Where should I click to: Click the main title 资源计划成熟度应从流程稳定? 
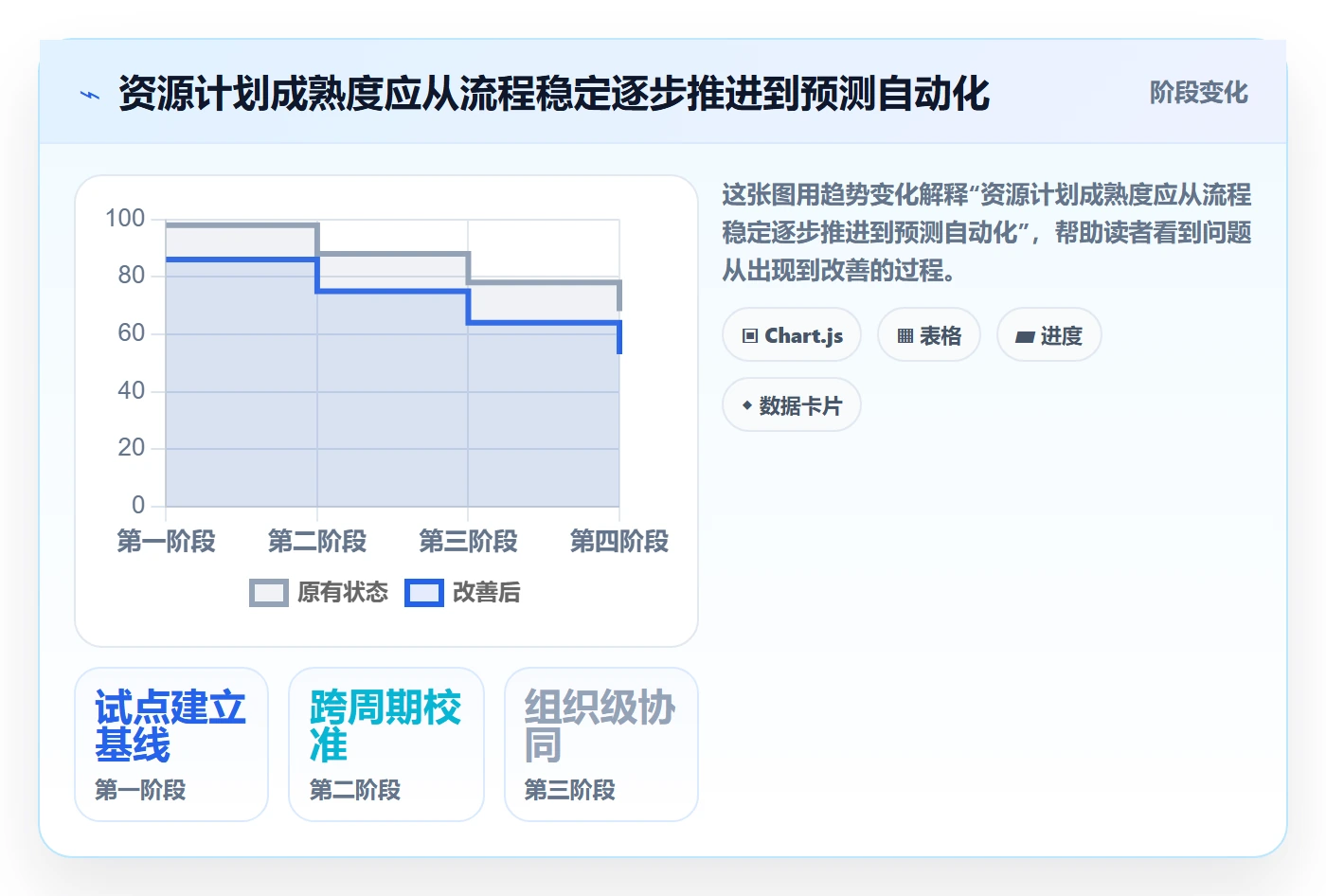pyautogui.click(x=554, y=94)
